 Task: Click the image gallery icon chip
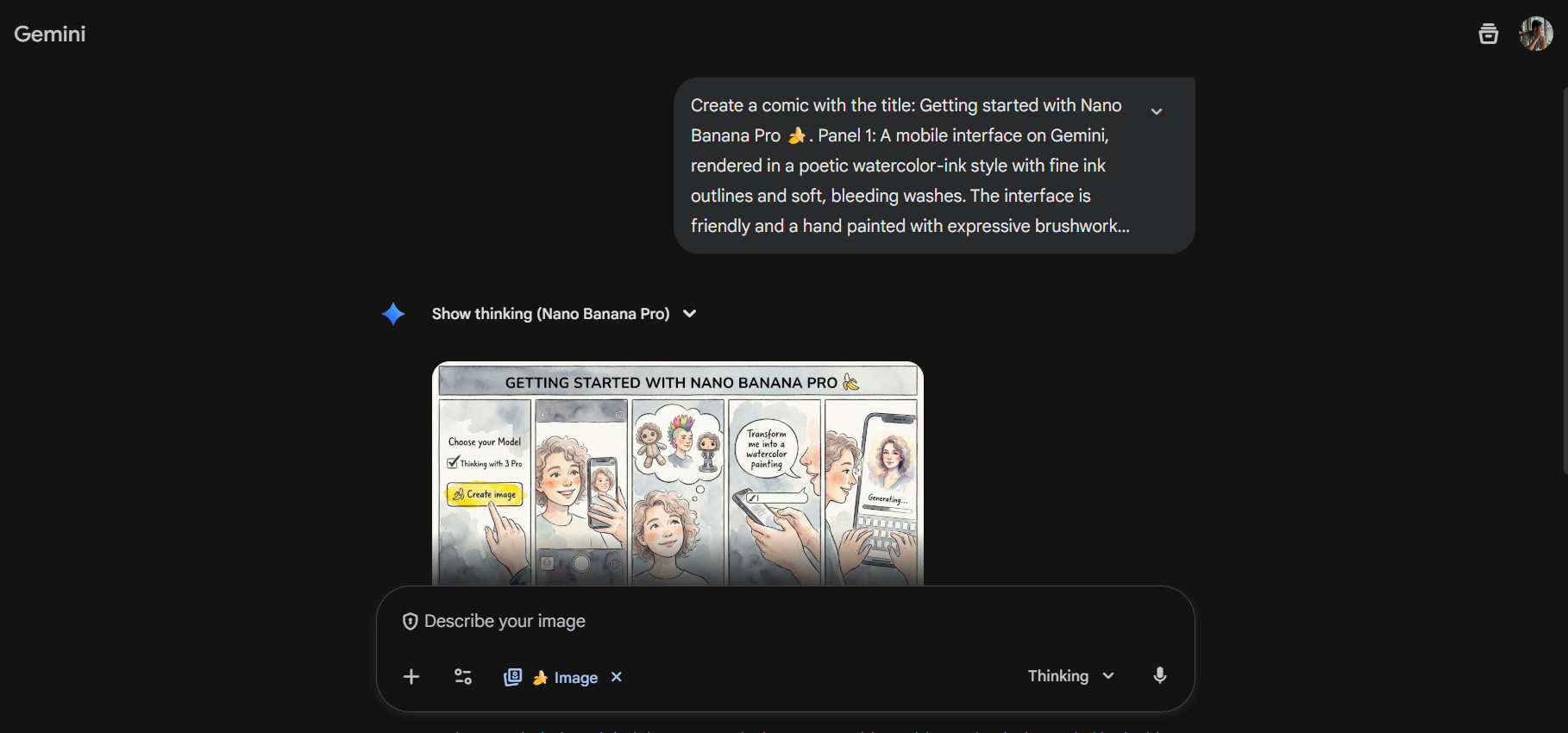click(x=513, y=677)
